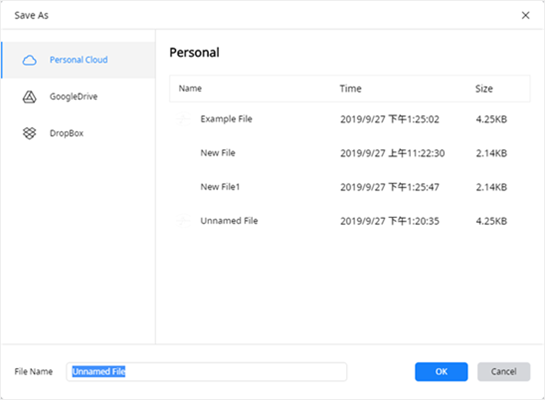Click the Unnamed File thumbnail icon
Viewport: 545px width, 400px height.
point(183,221)
